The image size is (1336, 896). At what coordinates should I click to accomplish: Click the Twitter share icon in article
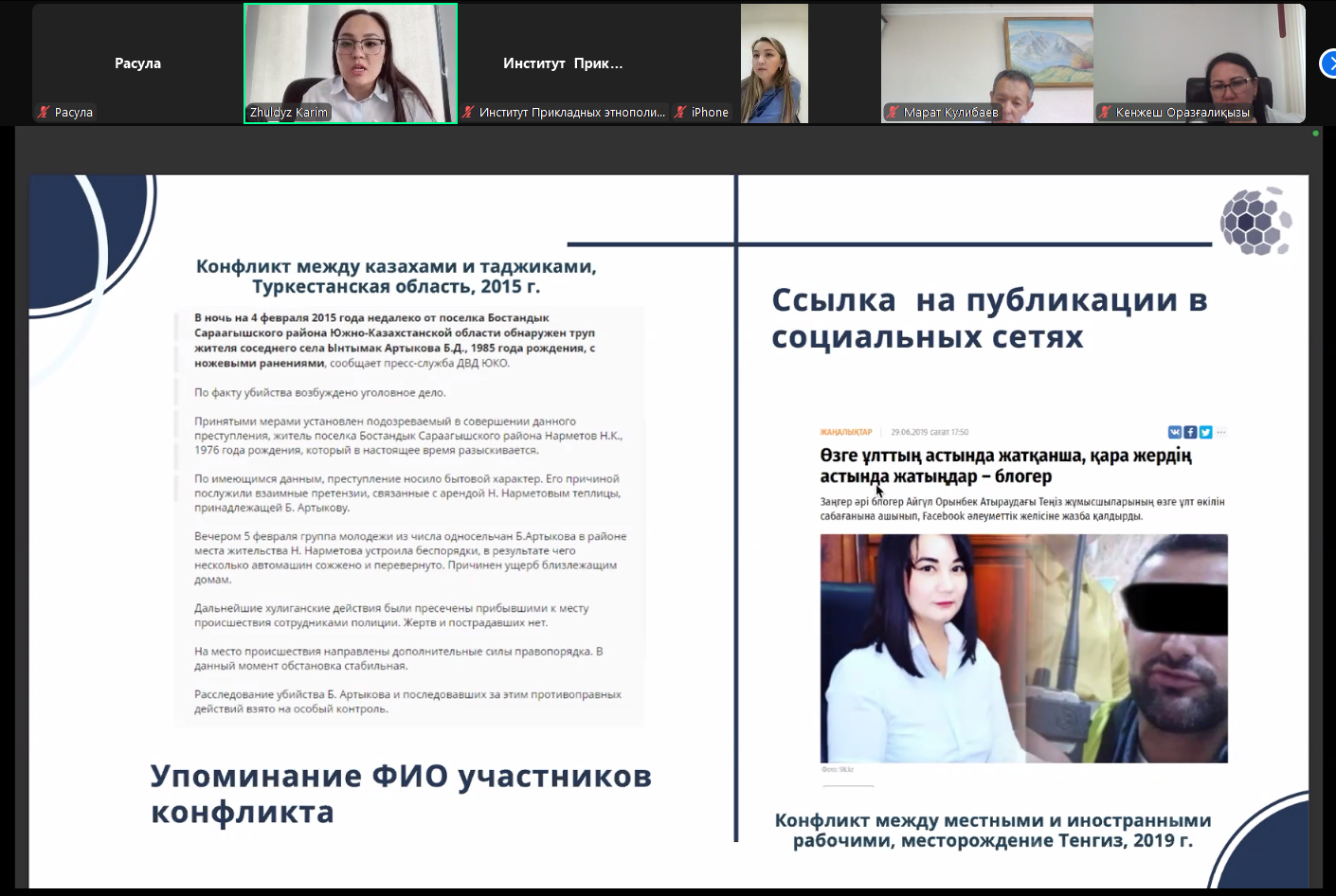(x=1205, y=432)
